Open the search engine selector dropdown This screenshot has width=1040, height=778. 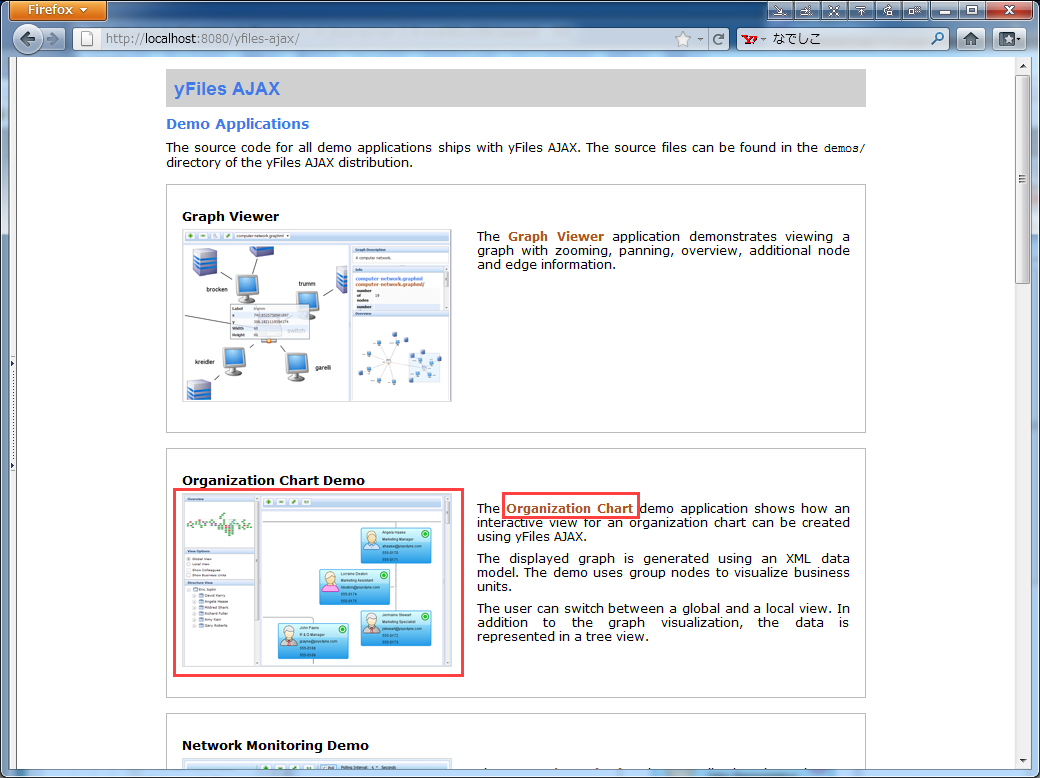[753, 40]
